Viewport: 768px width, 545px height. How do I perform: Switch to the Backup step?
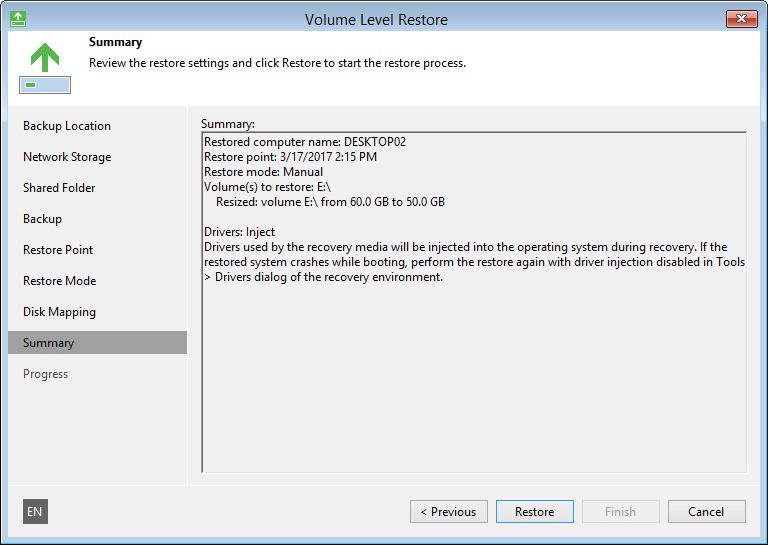click(x=42, y=219)
